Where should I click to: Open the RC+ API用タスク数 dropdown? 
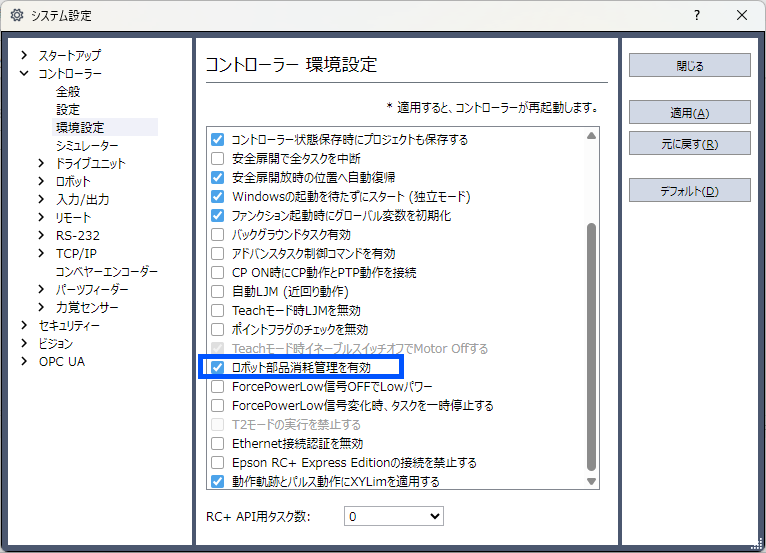coord(394,516)
